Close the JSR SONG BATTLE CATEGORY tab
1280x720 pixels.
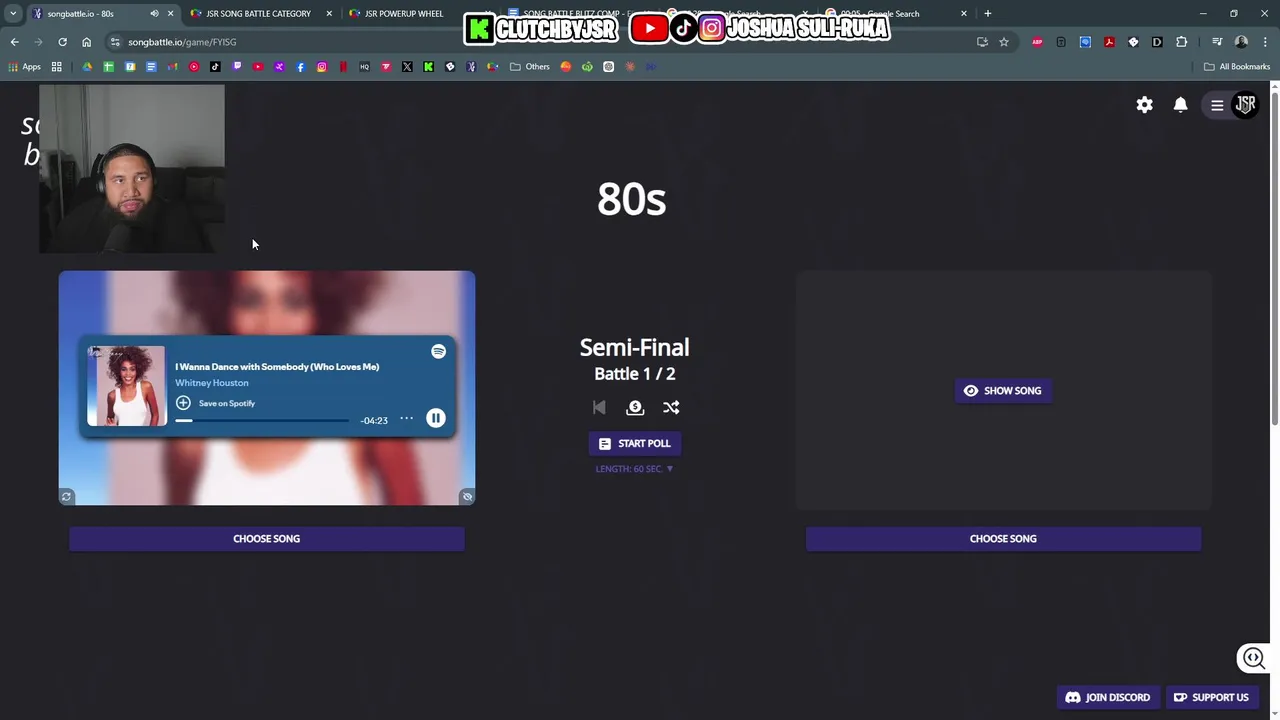coord(329,14)
